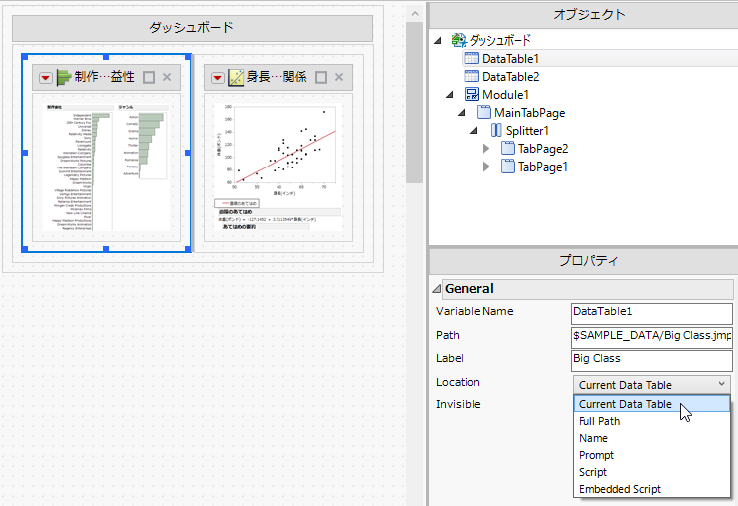
Task: Remove the 身長…関係 report with its X
Action: tap(339, 77)
